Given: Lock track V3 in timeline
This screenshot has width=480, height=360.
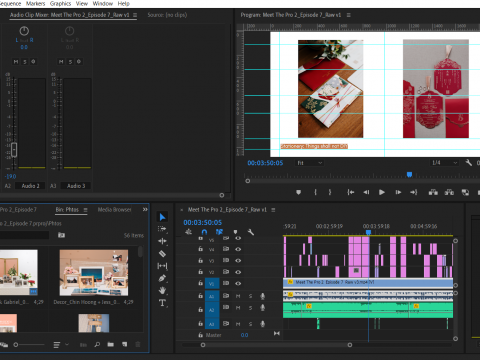Looking at the screenshot, I should (x=200, y=260).
